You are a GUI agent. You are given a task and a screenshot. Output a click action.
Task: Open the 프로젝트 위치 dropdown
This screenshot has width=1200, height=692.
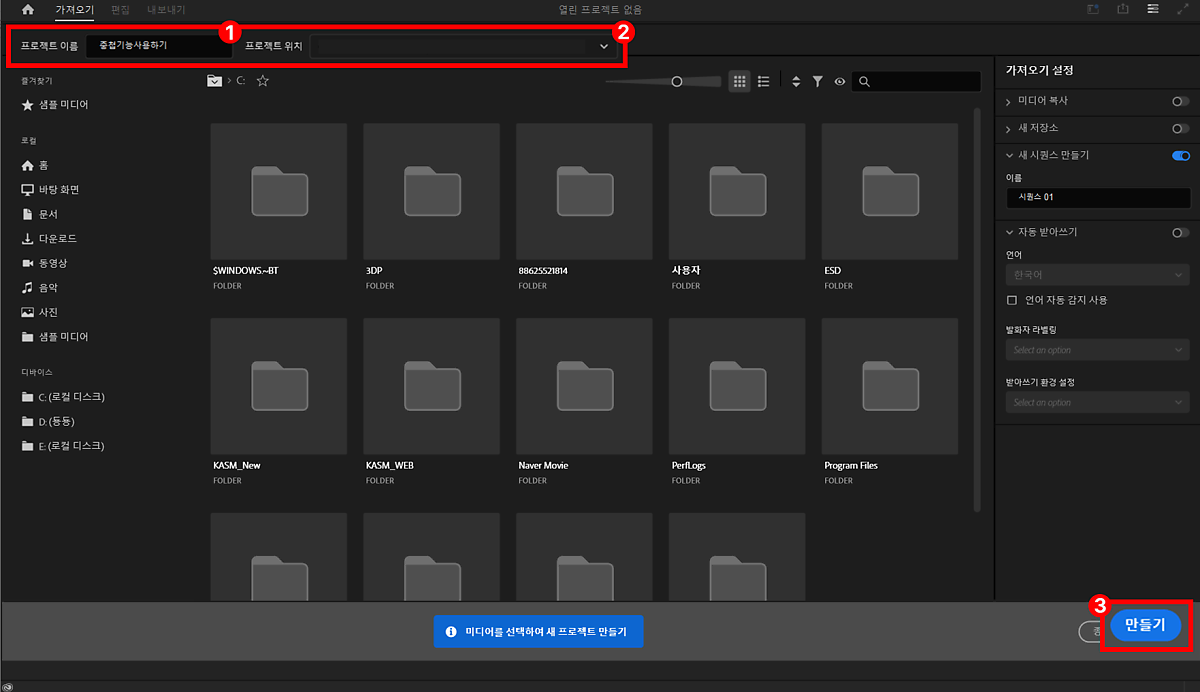(x=603, y=46)
